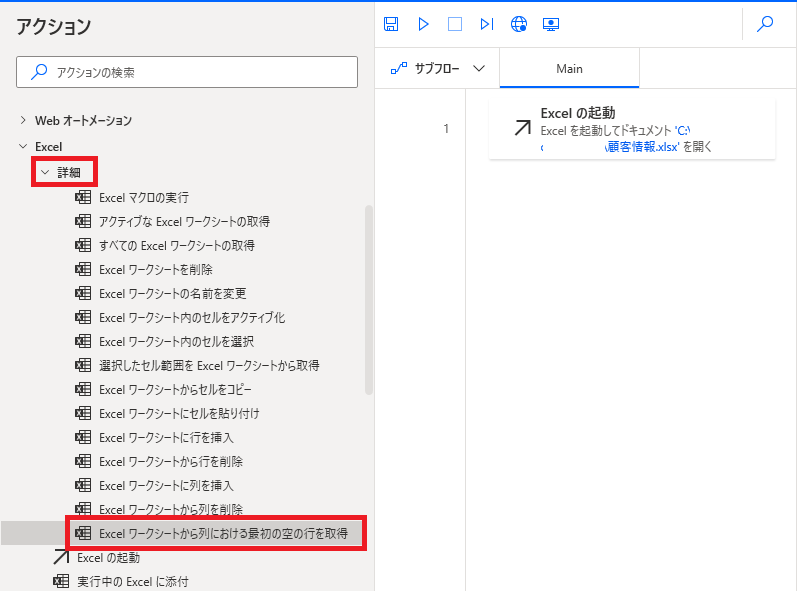
Task: Select Excel ワークシートに行を挿入
Action: (166, 438)
